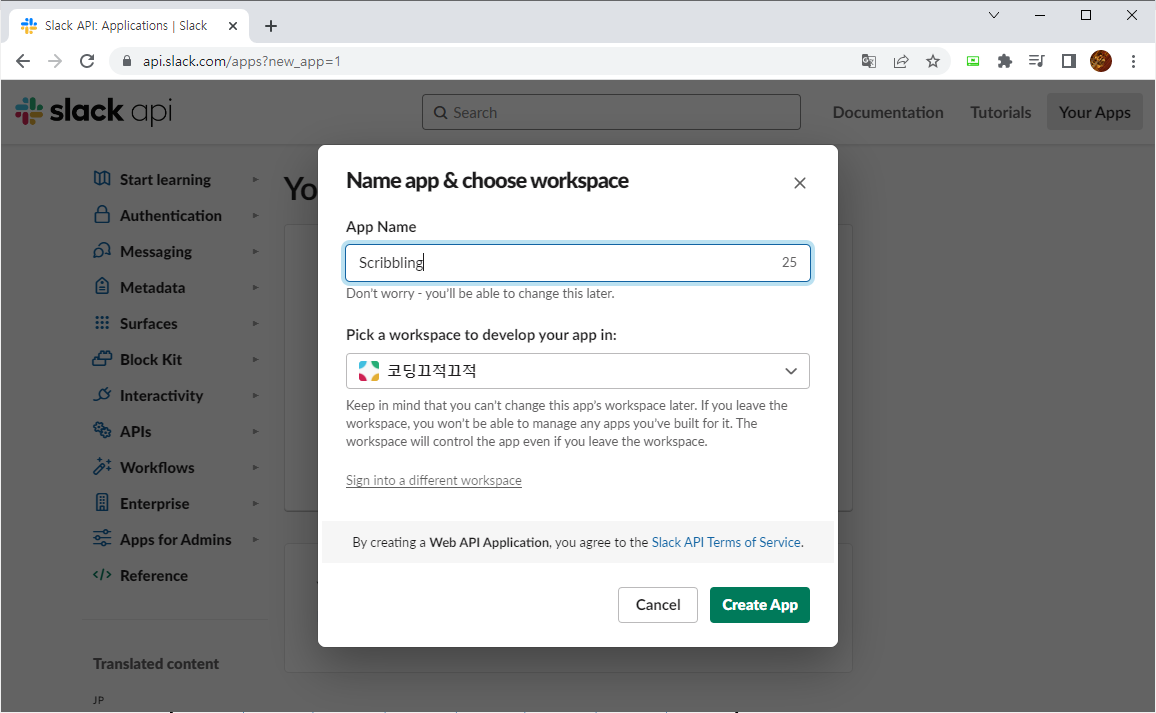Screen dimensions: 1156x713
Task: Open the Tutorials nav item
Action: point(1000,112)
